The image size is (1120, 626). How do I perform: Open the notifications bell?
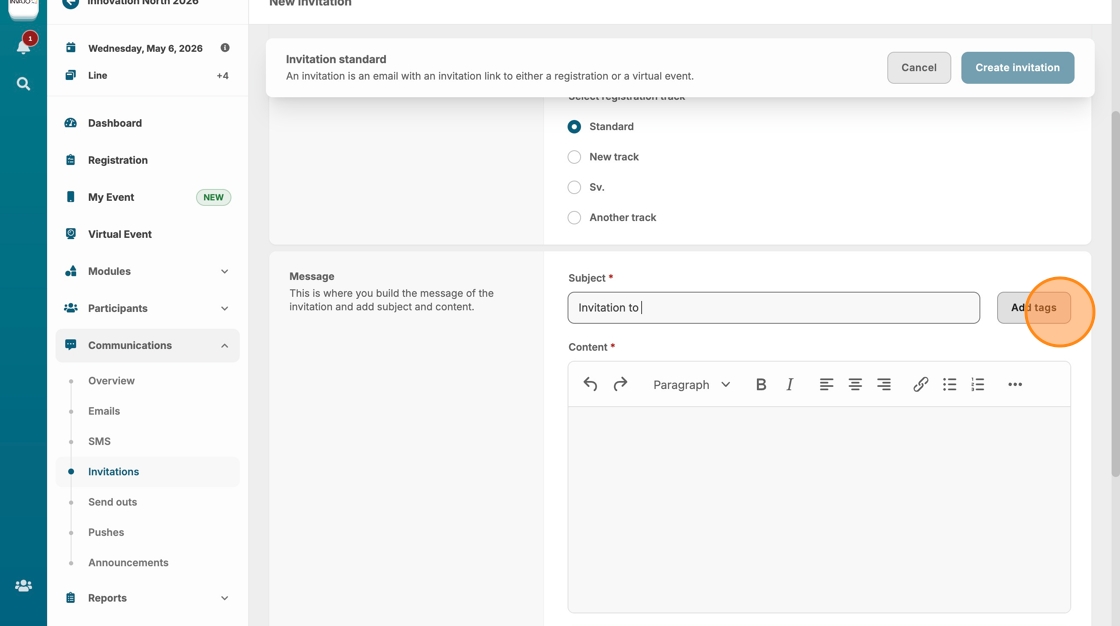(x=23, y=47)
